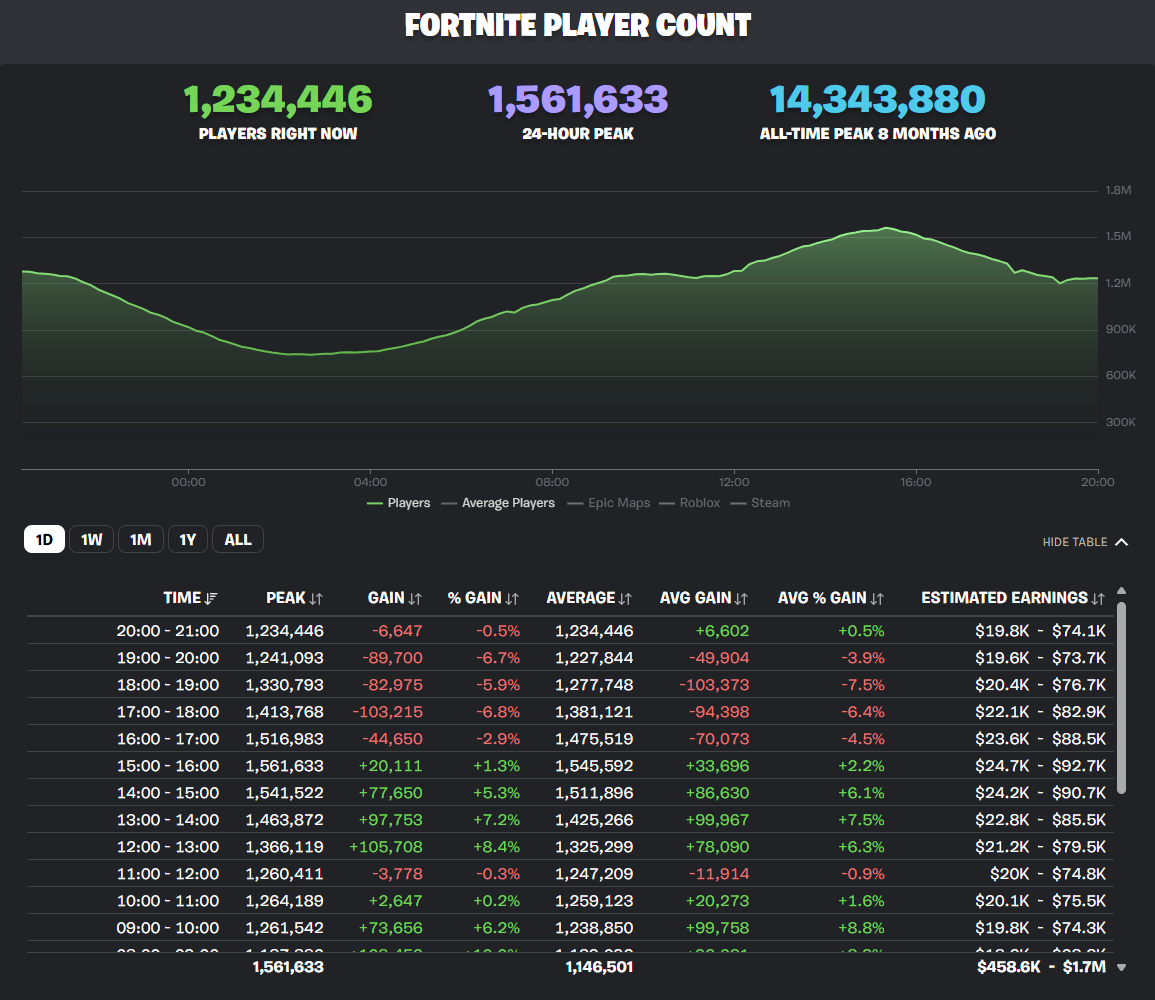1155x1000 pixels.
Task: Enable the Roblox legend series
Action: point(689,503)
